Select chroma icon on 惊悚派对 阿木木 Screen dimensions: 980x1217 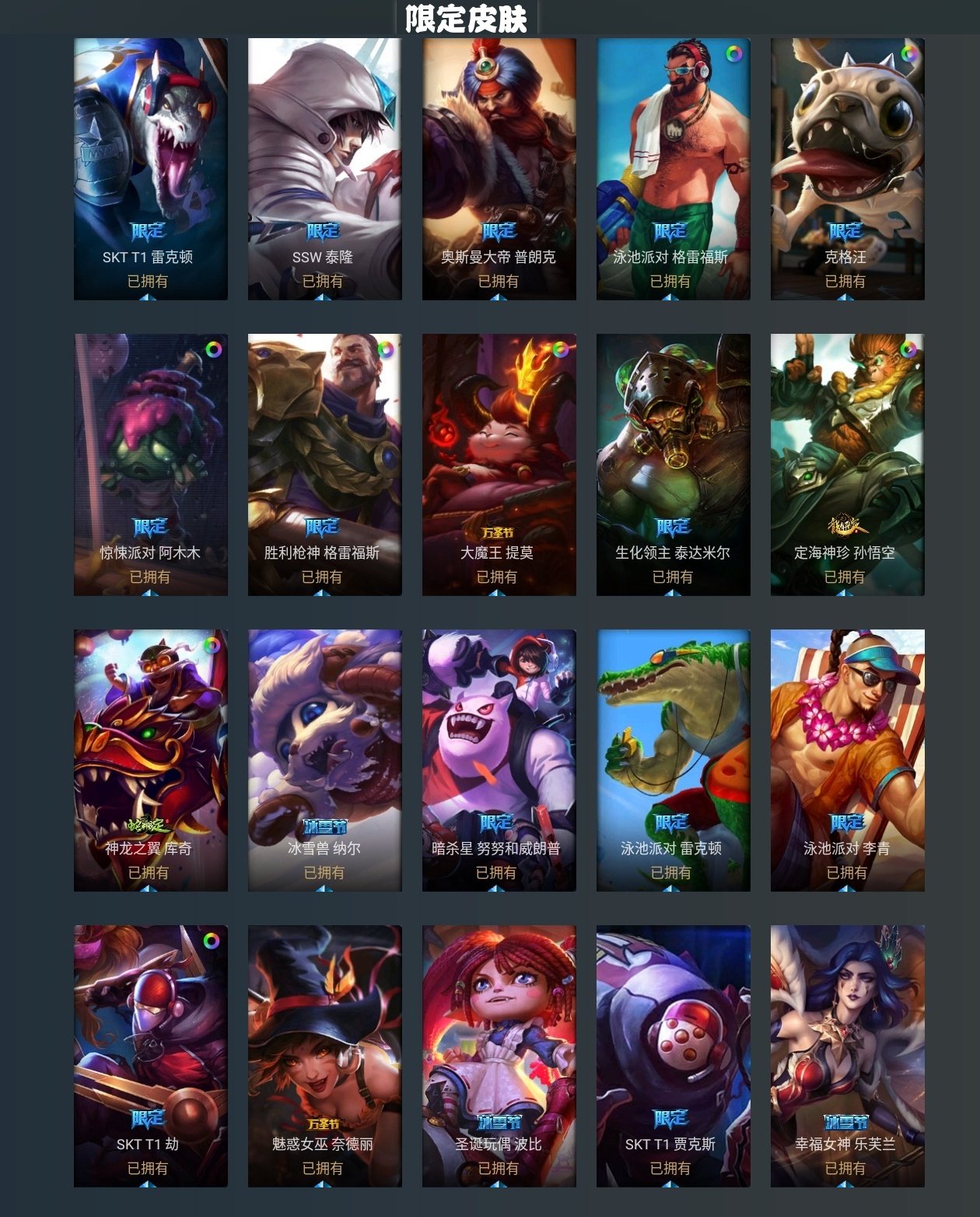pyautogui.click(x=213, y=349)
